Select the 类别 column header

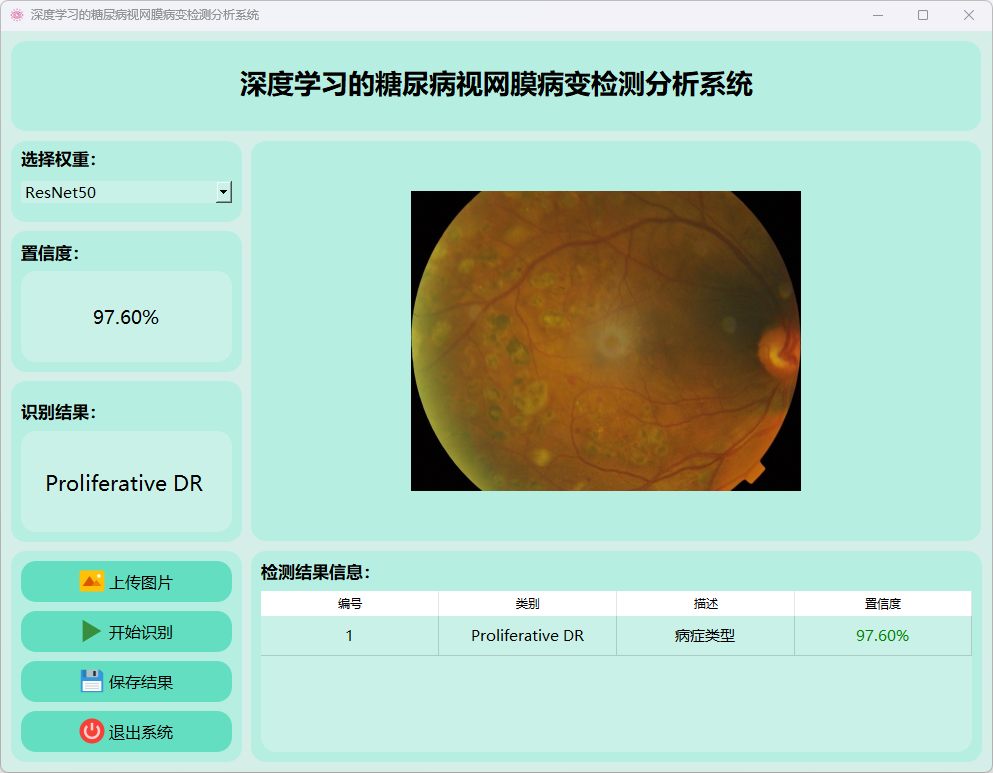[527, 603]
